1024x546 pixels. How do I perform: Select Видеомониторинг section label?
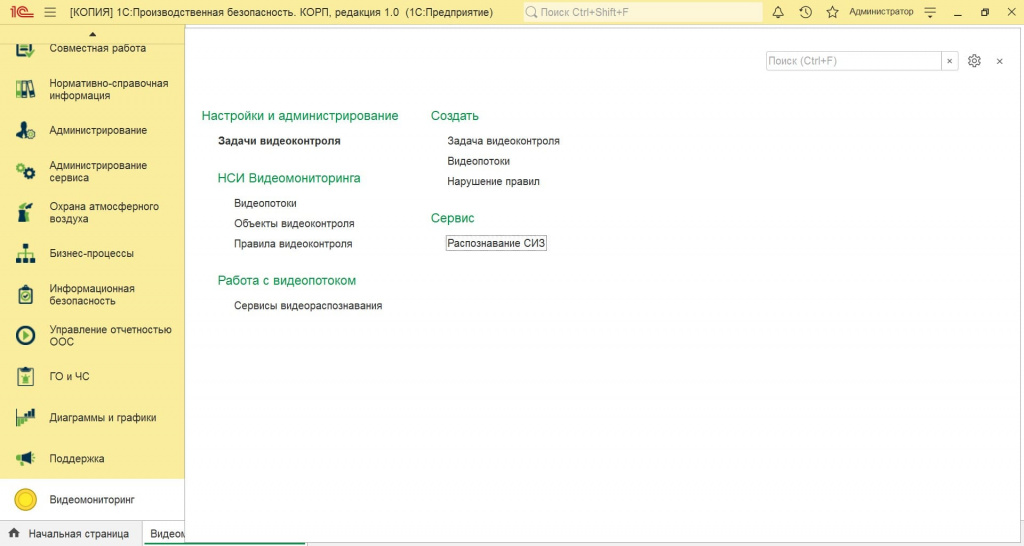91,500
